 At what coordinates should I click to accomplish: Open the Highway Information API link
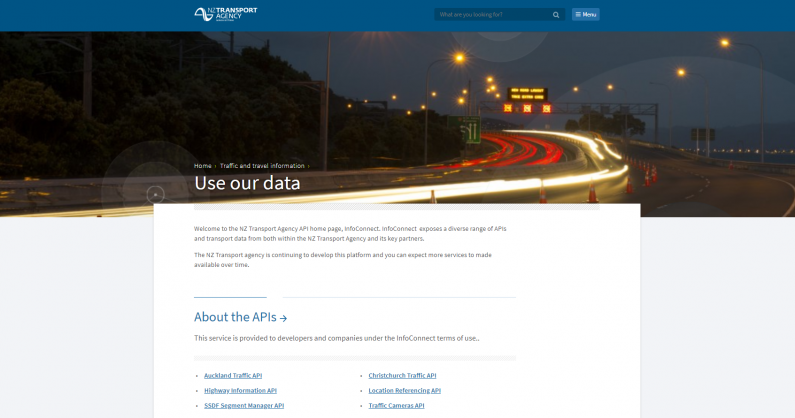[240, 391]
